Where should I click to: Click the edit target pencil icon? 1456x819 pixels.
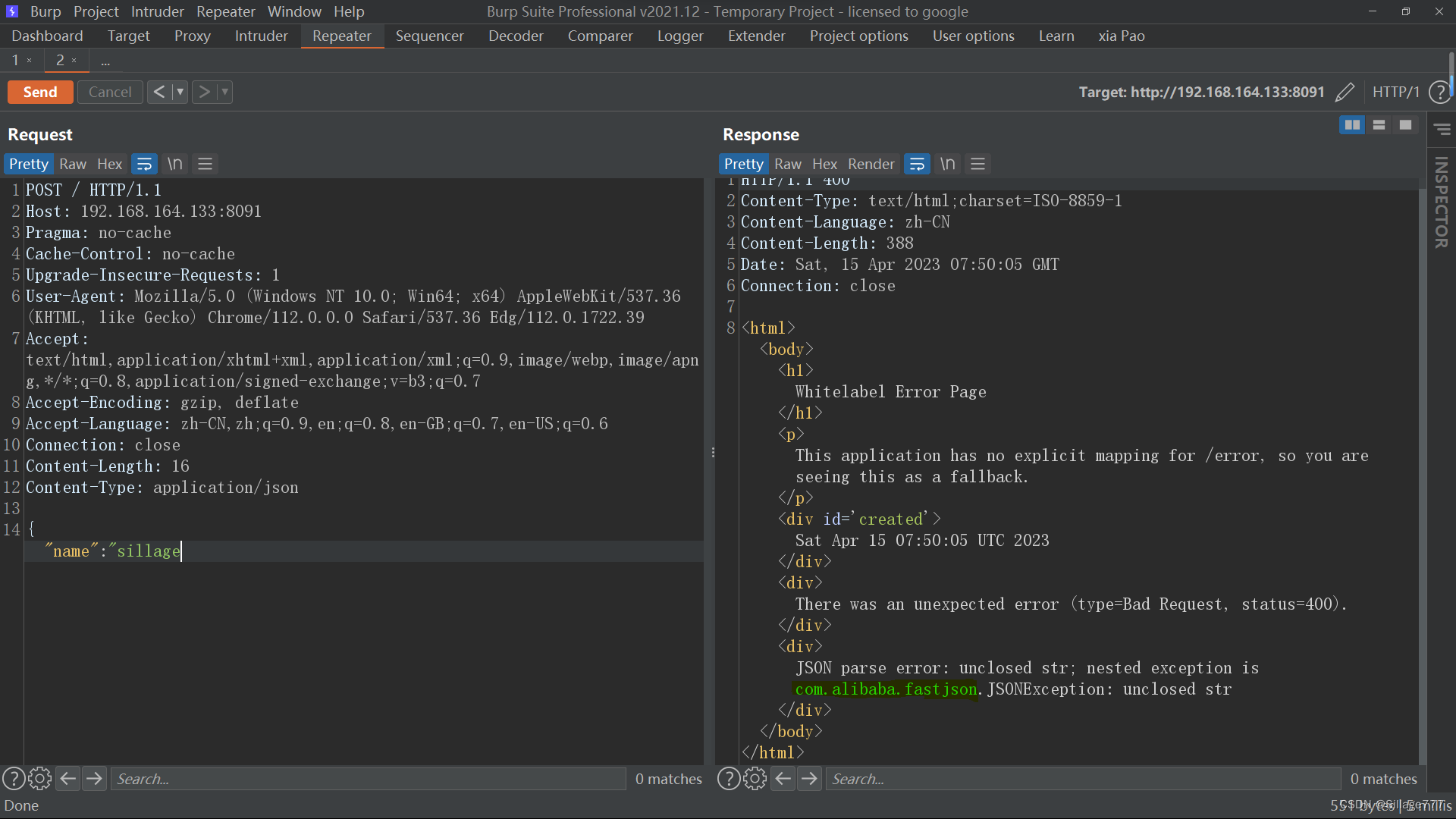click(1345, 93)
